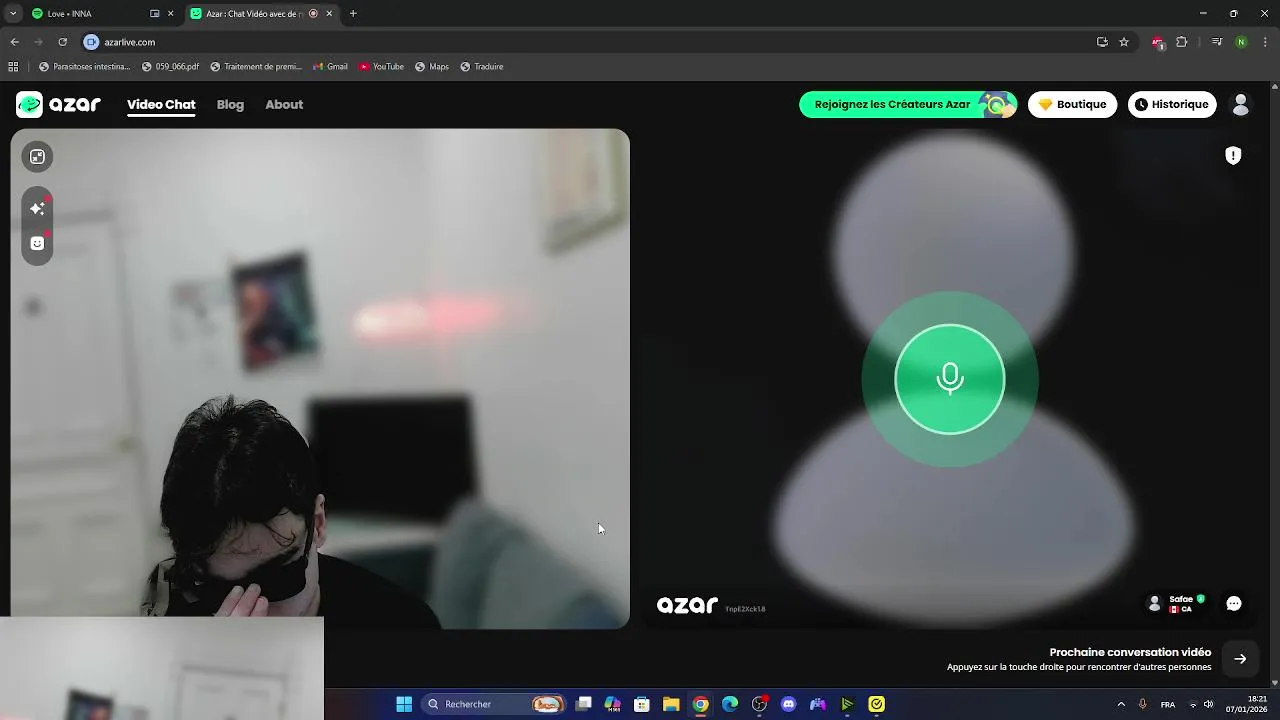Open the volume control in system tray
Viewport: 1280px width, 720px height.
1209,704
